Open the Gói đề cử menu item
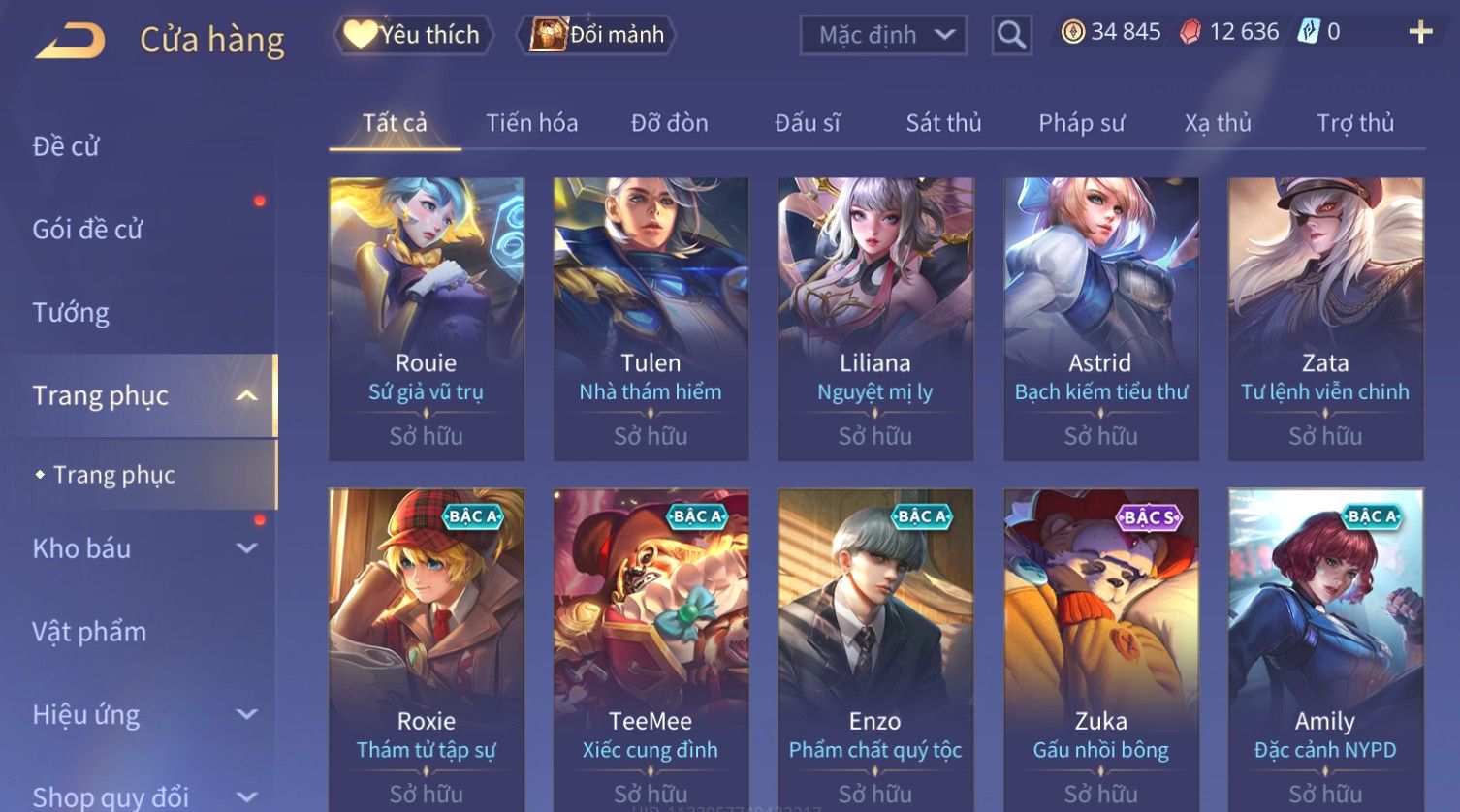The width and height of the screenshot is (1460, 812). pyautogui.click(x=87, y=229)
